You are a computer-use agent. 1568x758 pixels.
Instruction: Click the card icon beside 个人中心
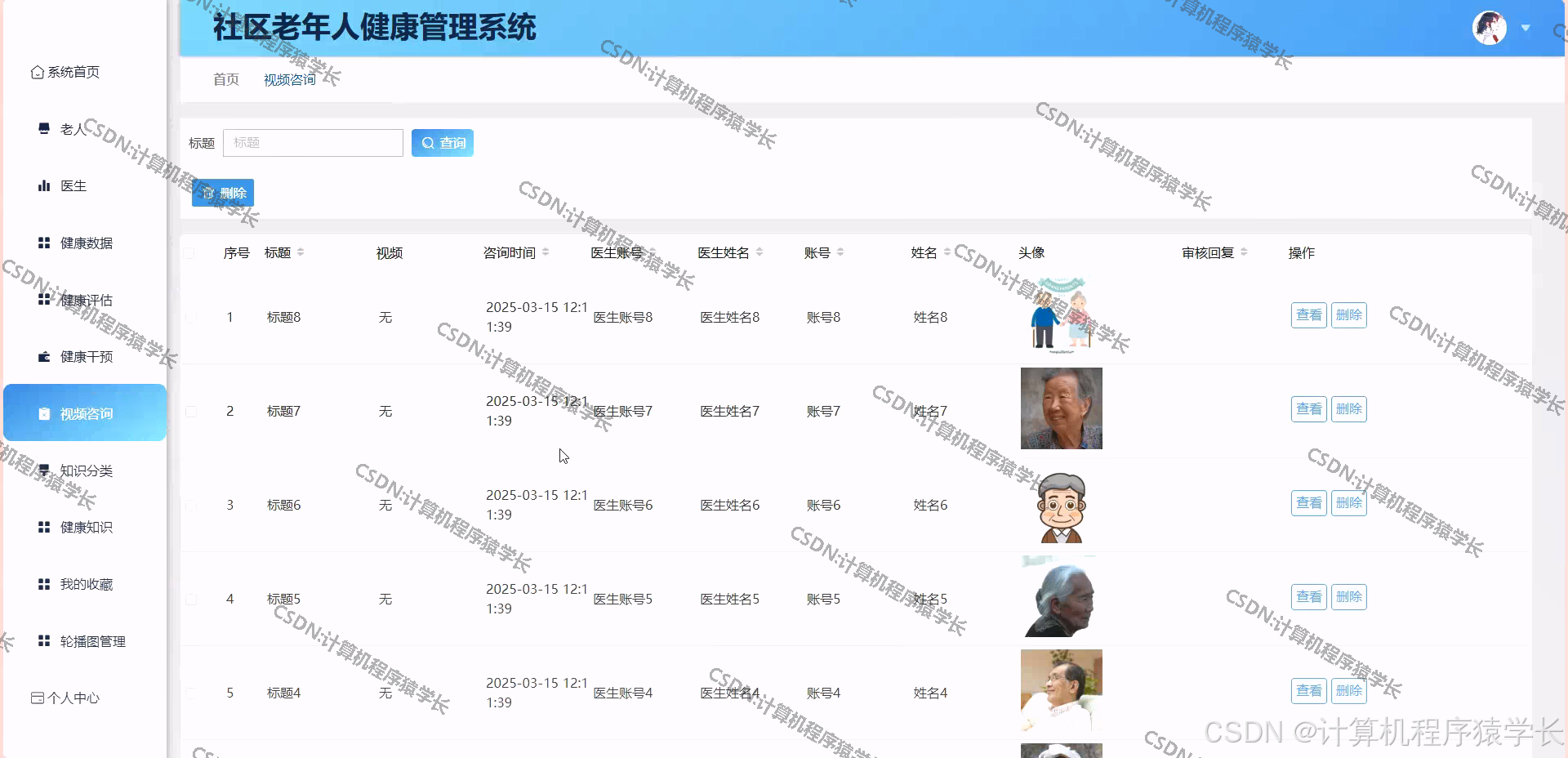pyautogui.click(x=37, y=698)
